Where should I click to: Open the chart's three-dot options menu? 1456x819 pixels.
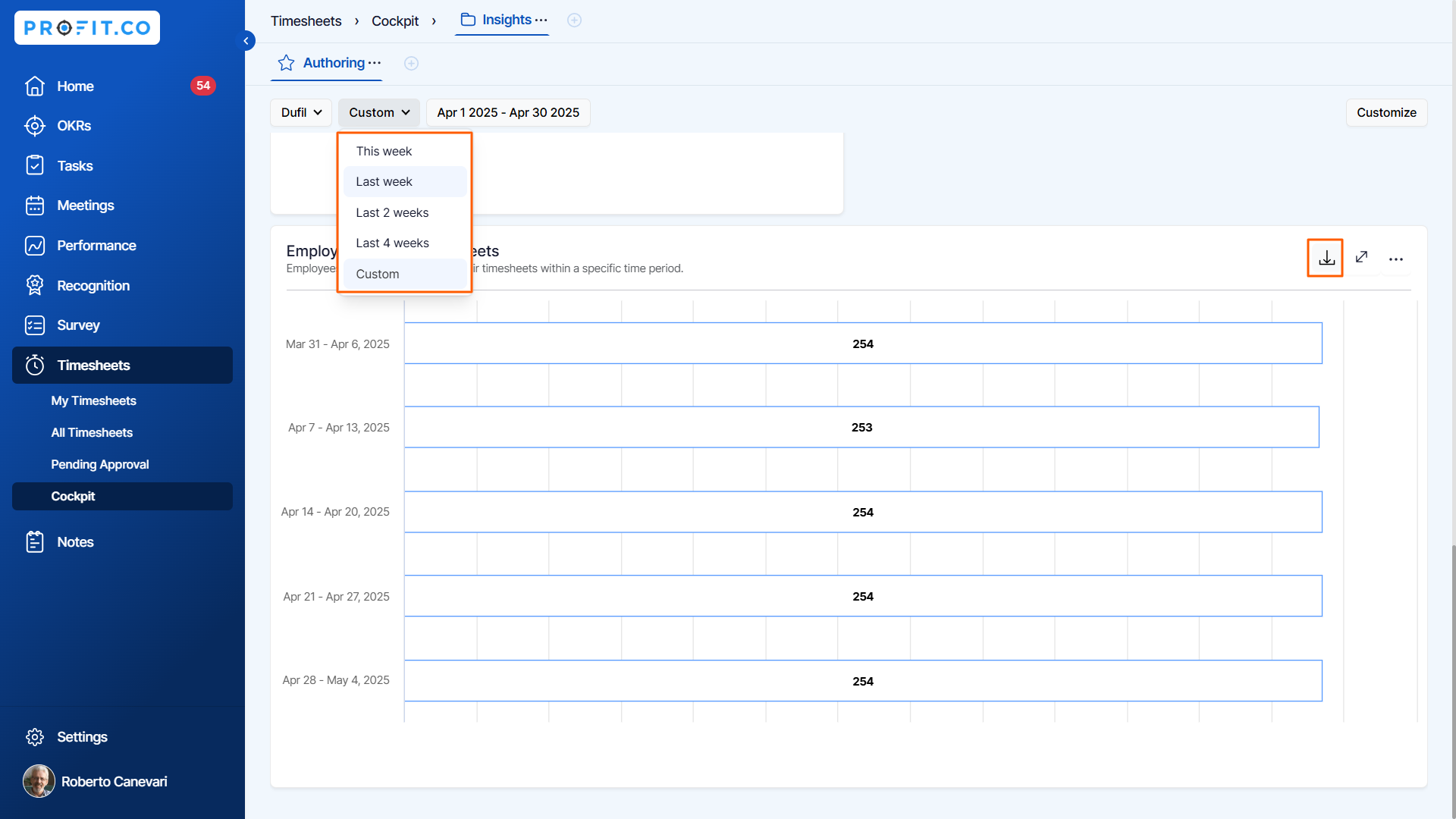pyautogui.click(x=1395, y=259)
